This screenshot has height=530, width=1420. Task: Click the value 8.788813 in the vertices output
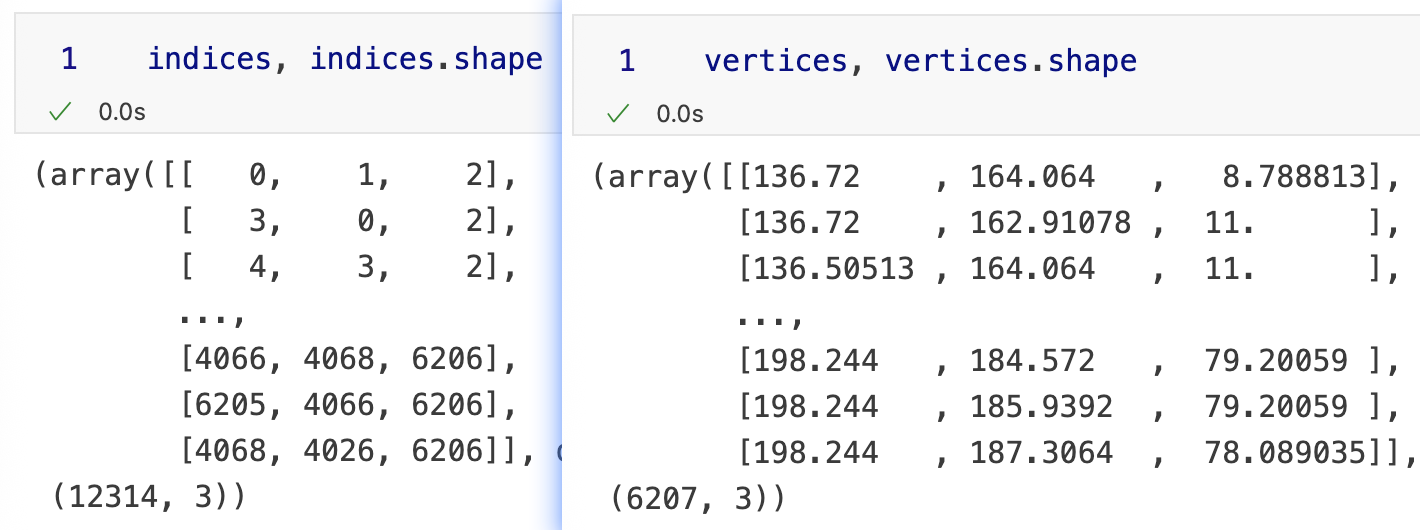click(x=1294, y=178)
